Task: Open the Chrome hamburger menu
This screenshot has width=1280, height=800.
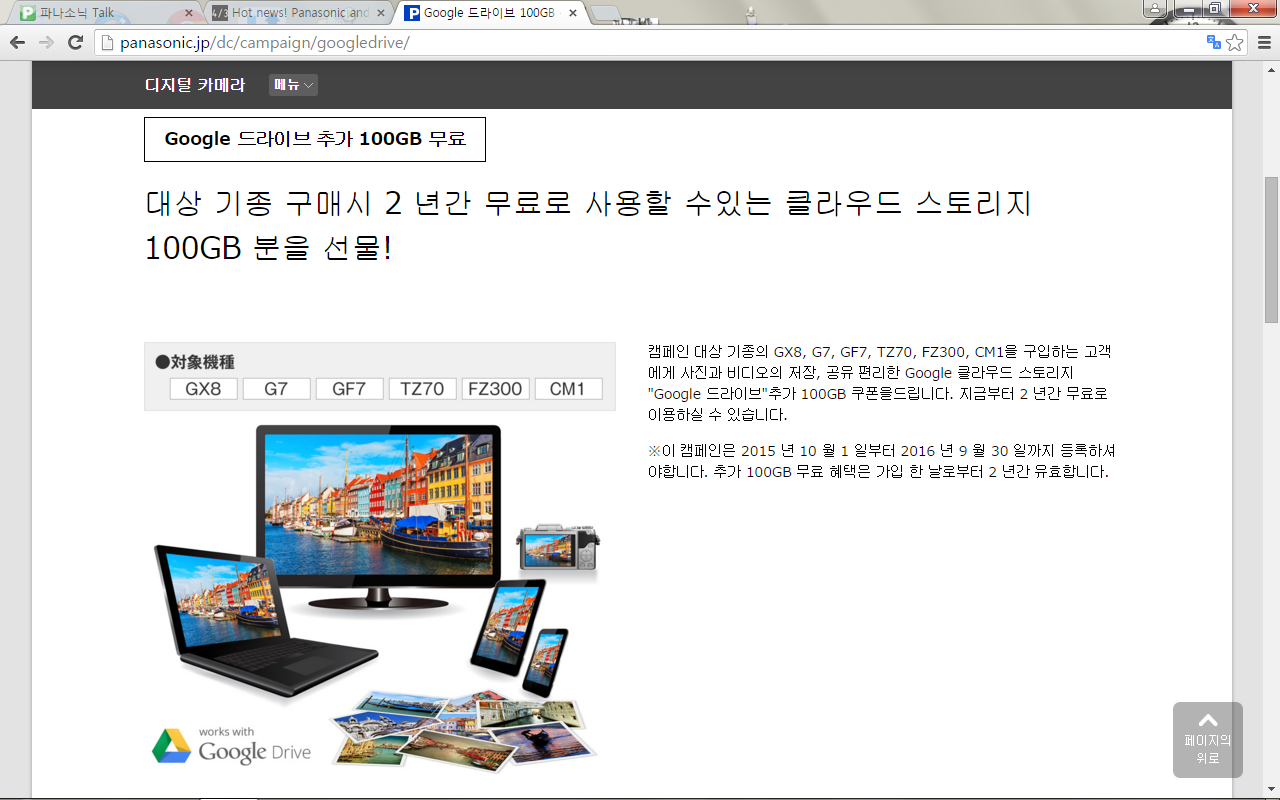Action: pos(1263,42)
